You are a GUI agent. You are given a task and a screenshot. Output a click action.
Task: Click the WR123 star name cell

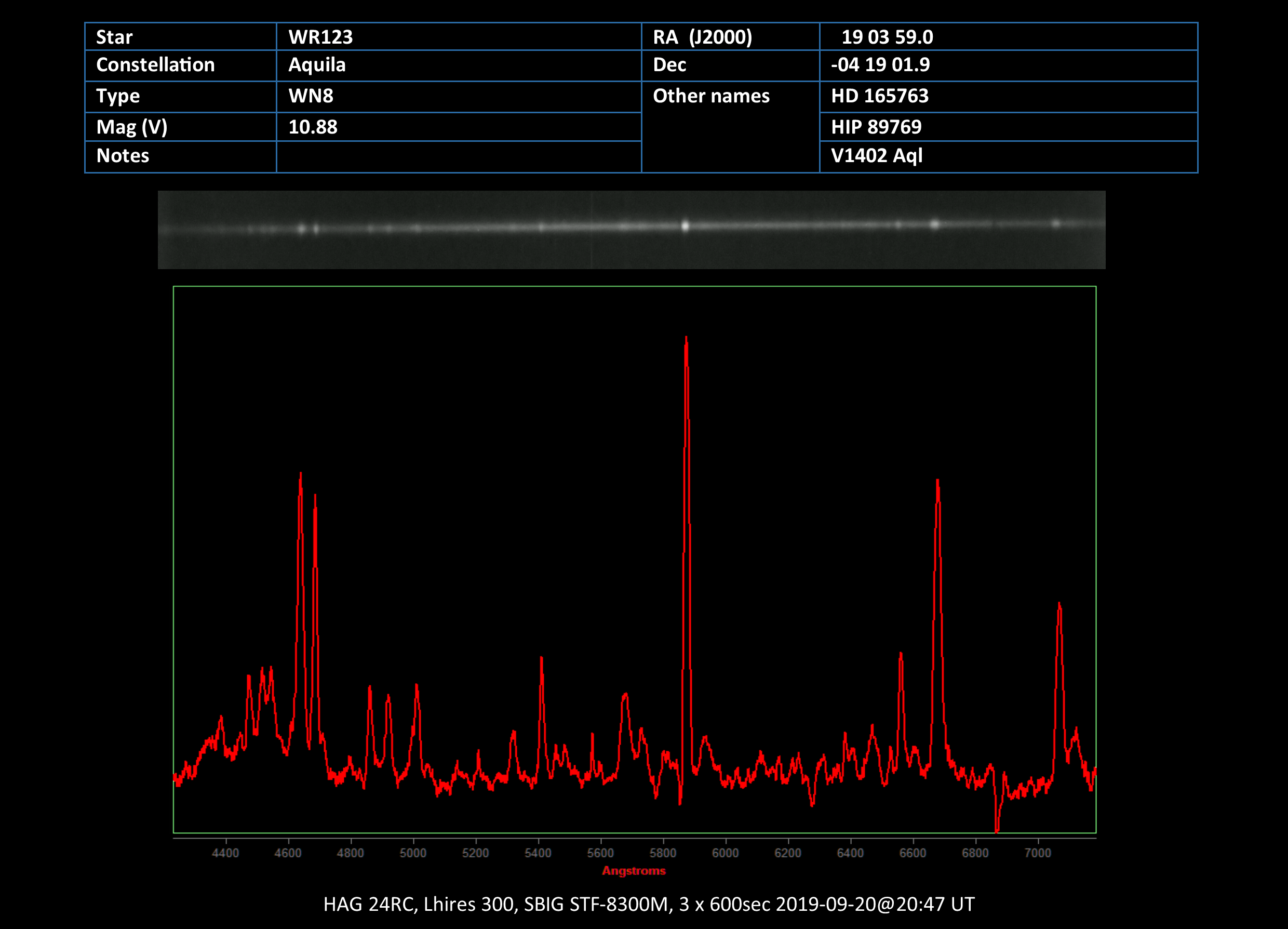(x=321, y=37)
